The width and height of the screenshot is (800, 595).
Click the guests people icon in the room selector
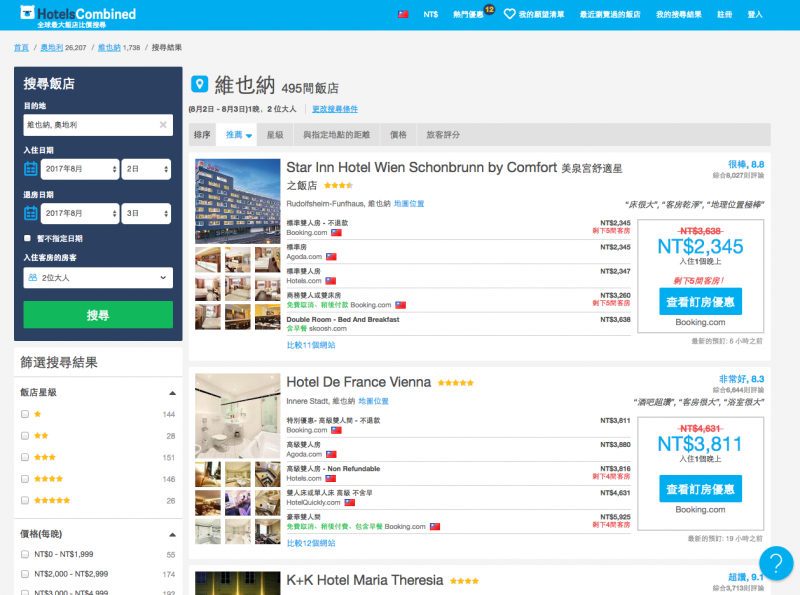coord(33,278)
